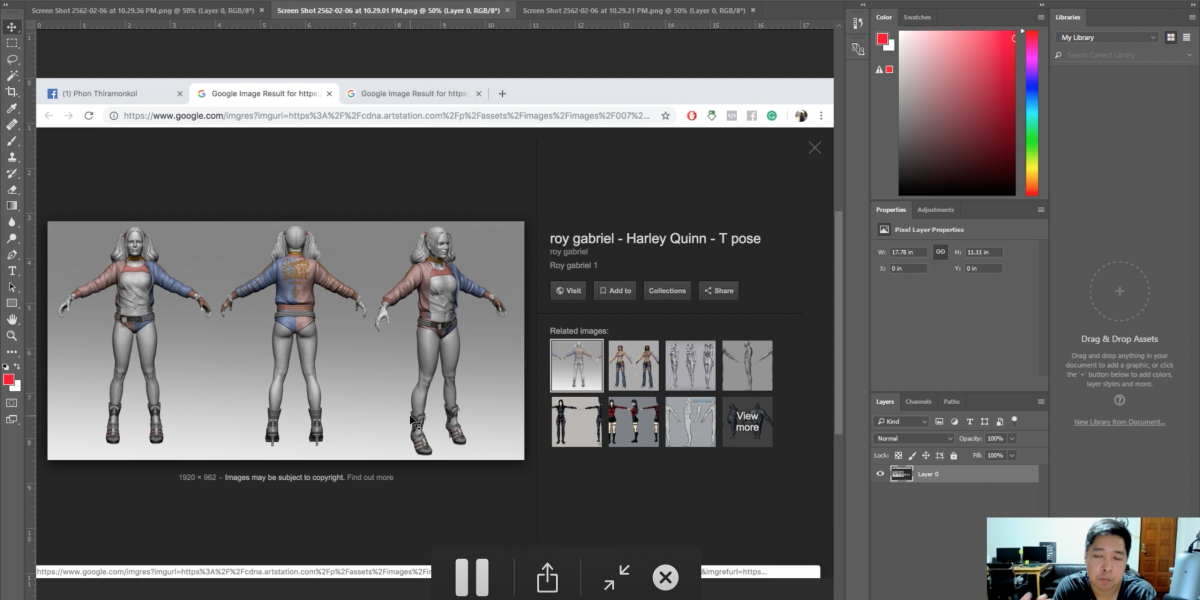The height and width of the screenshot is (600, 1200).
Task: Select the Dodge tool
Action: coord(12,238)
